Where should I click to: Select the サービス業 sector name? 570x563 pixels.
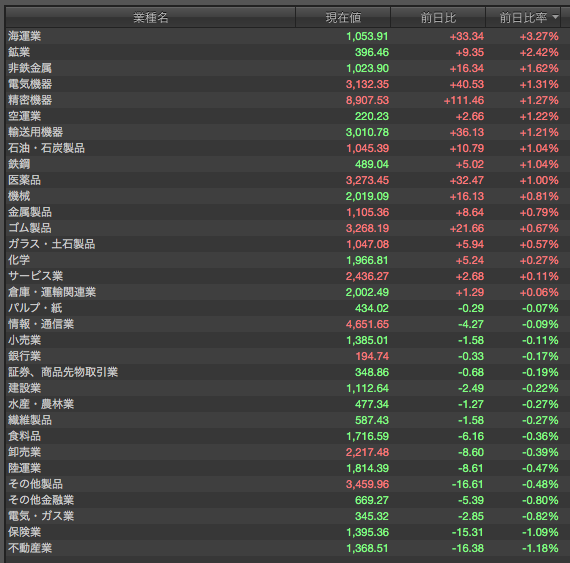click(36, 276)
